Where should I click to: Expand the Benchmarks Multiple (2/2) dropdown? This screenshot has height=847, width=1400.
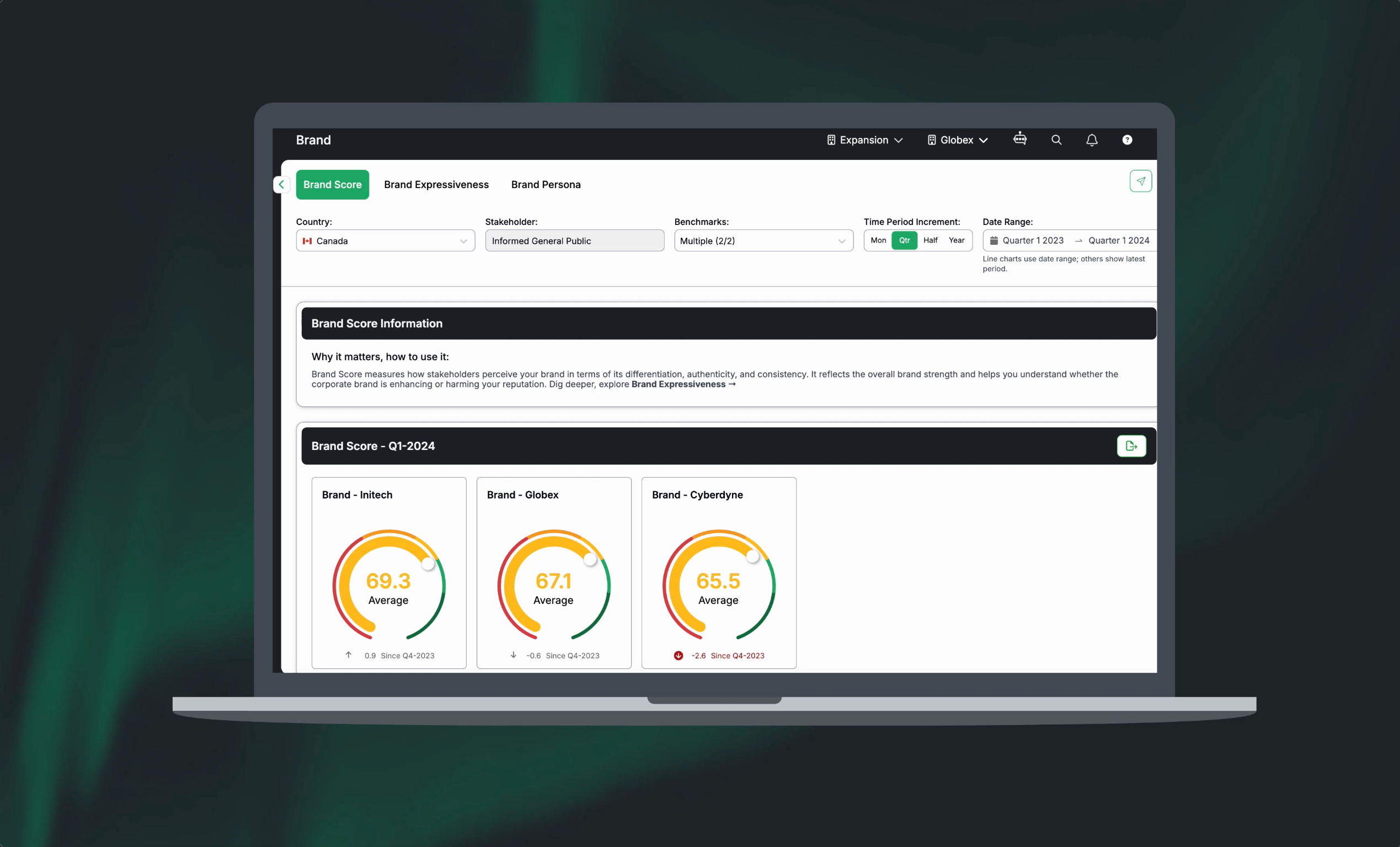(763, 241)
